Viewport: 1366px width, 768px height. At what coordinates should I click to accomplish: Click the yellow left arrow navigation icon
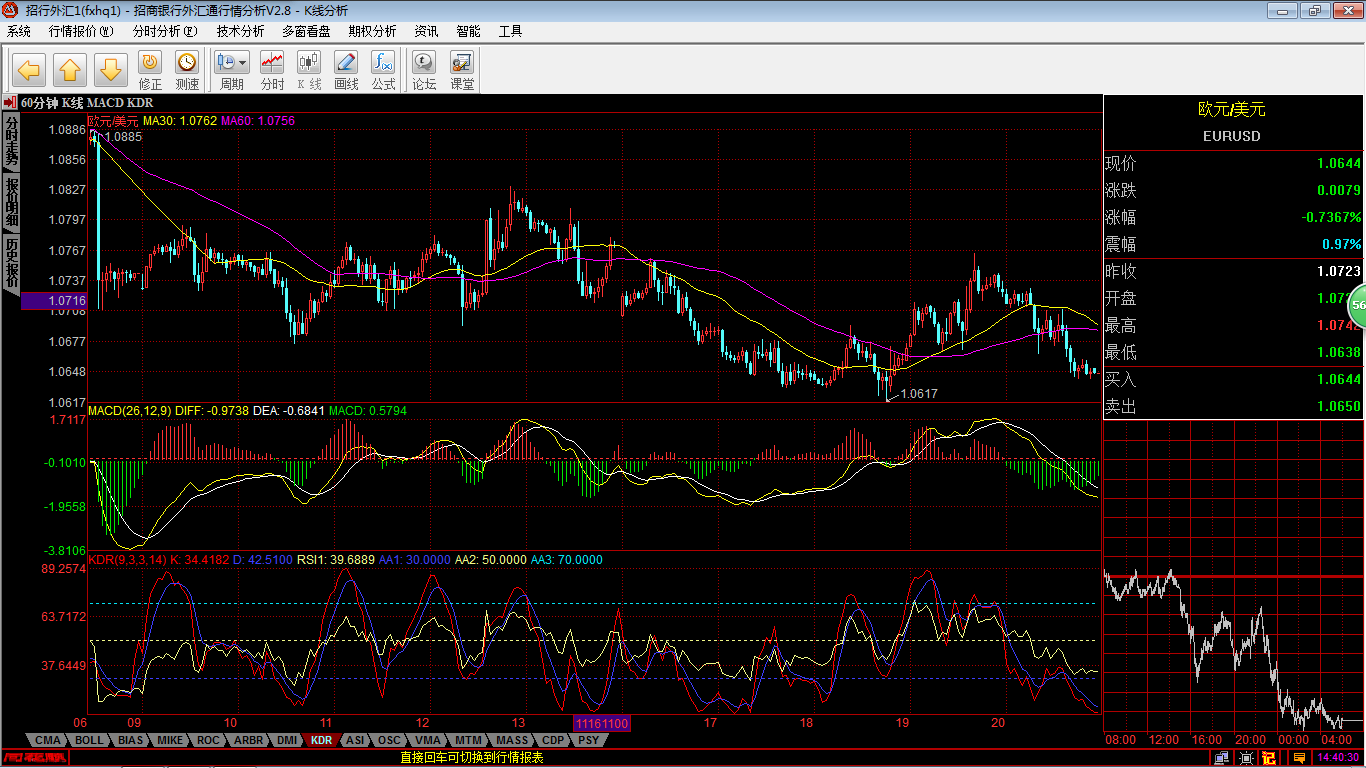click(29, 69)
